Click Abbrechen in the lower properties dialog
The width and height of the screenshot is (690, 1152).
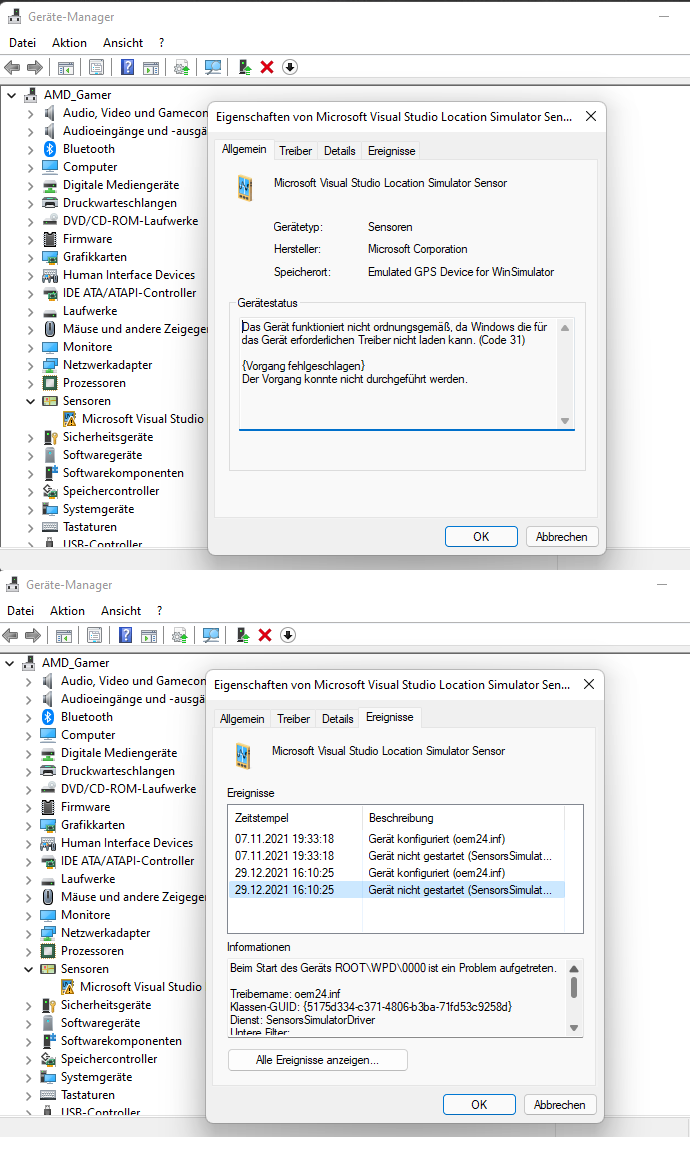click(559, 1105)
